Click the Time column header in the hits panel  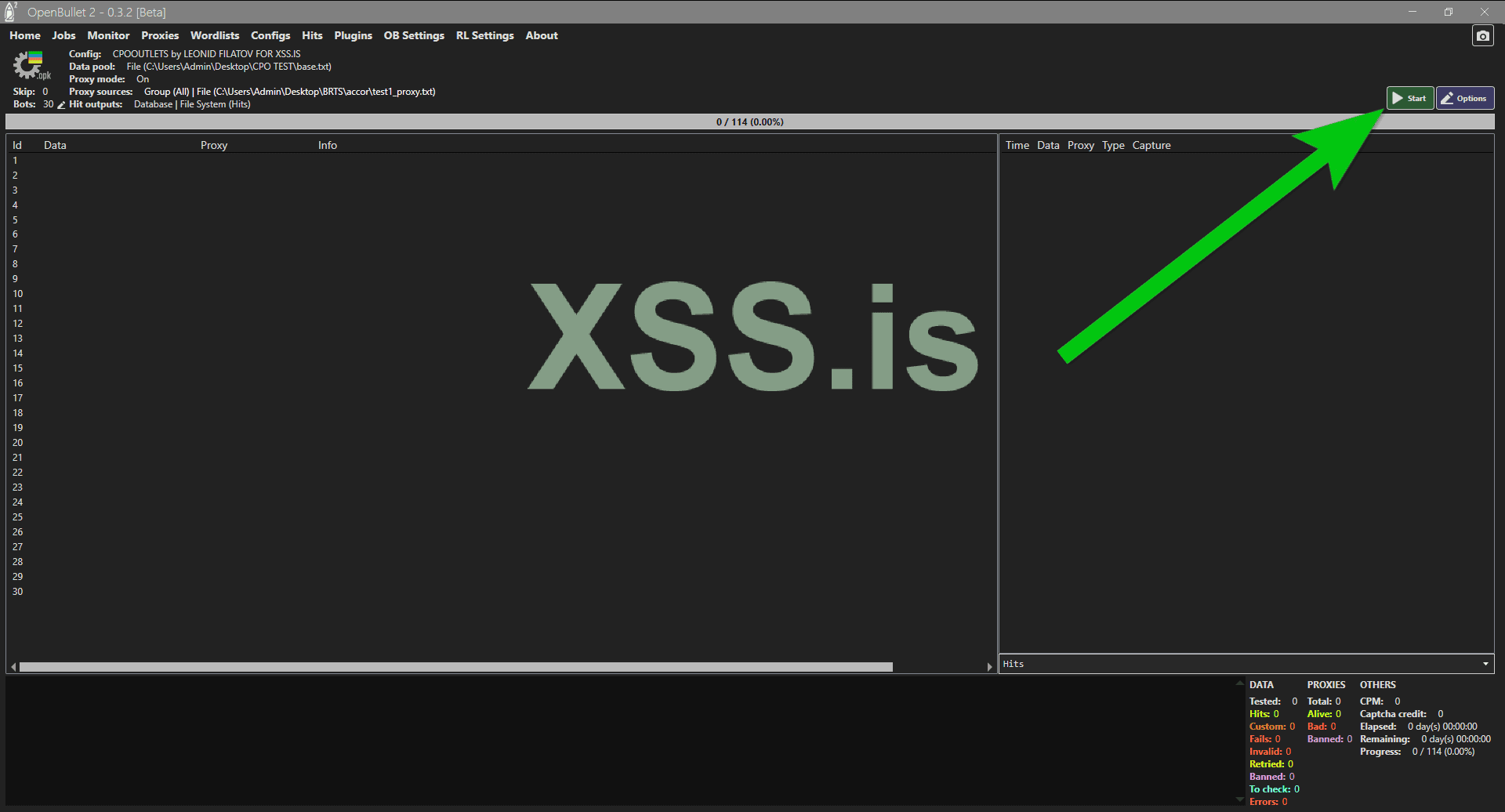1017,145
